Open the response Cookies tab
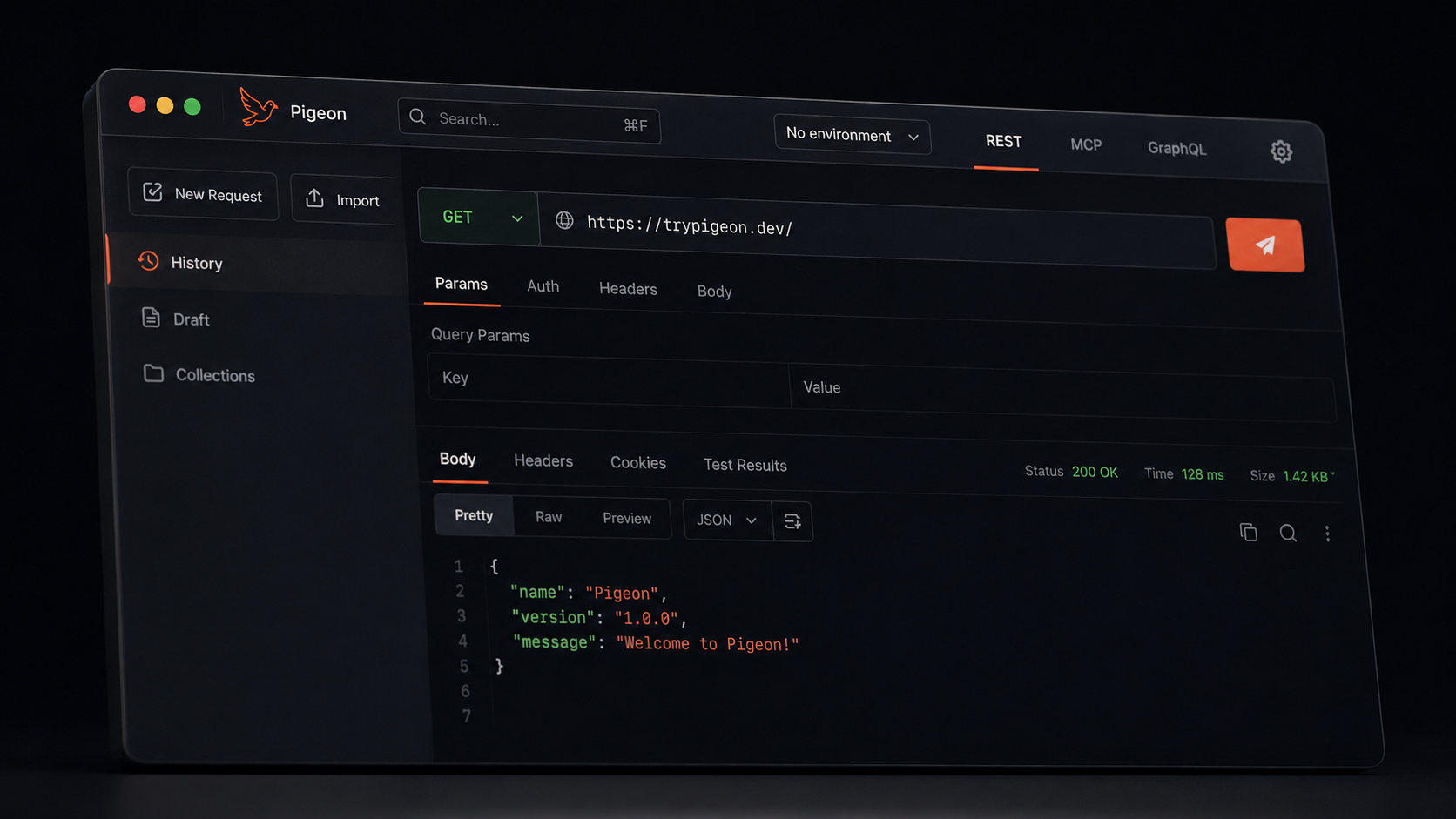 [x=638, y=463]
